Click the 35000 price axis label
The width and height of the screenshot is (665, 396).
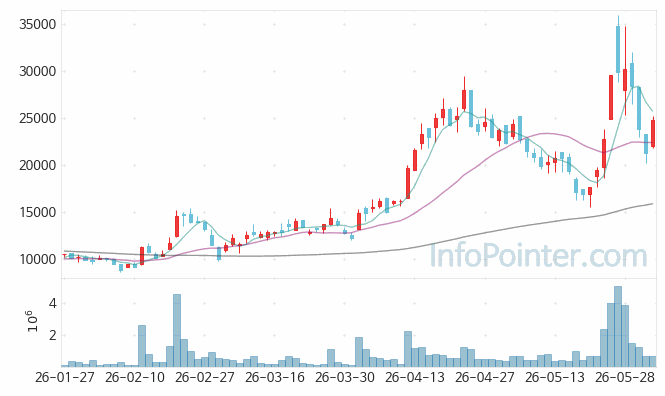[x=38, y=25]
